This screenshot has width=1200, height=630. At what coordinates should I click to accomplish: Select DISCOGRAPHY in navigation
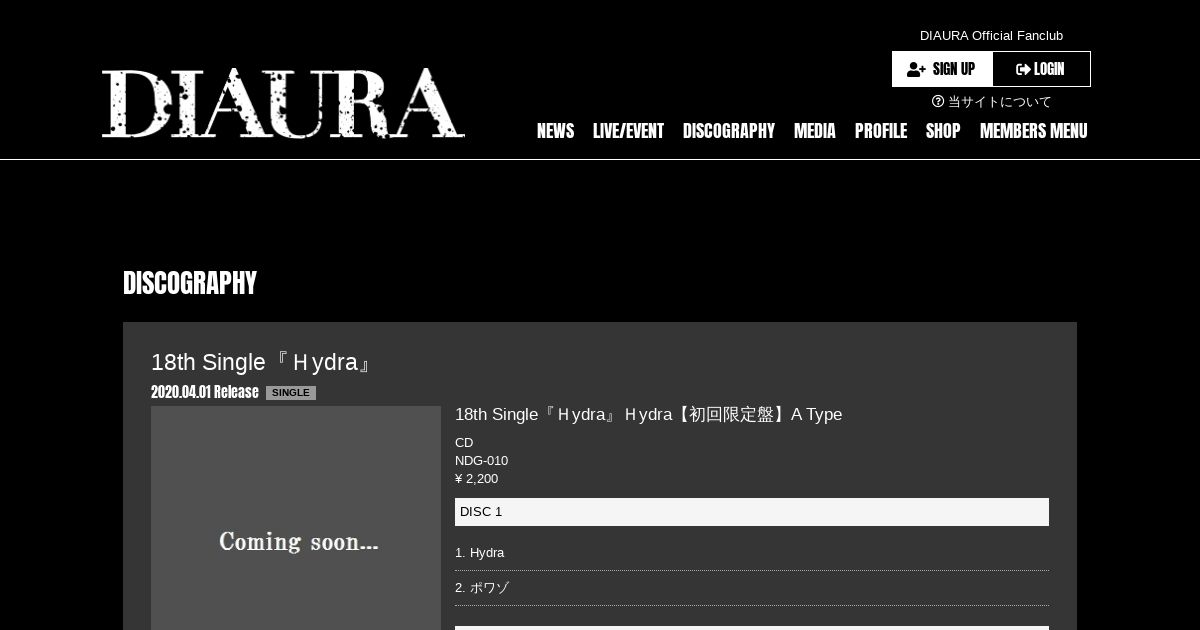[x=729, y=131]
